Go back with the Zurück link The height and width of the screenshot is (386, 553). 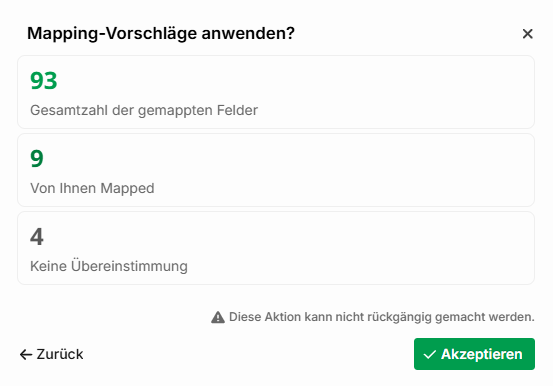(51, 354)
